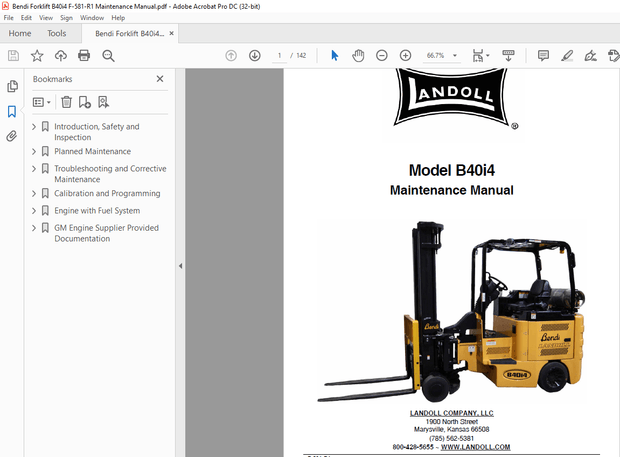620x457 pixels.
Task: Close the Bookmarks panel
Action: [x=160, y=79]
